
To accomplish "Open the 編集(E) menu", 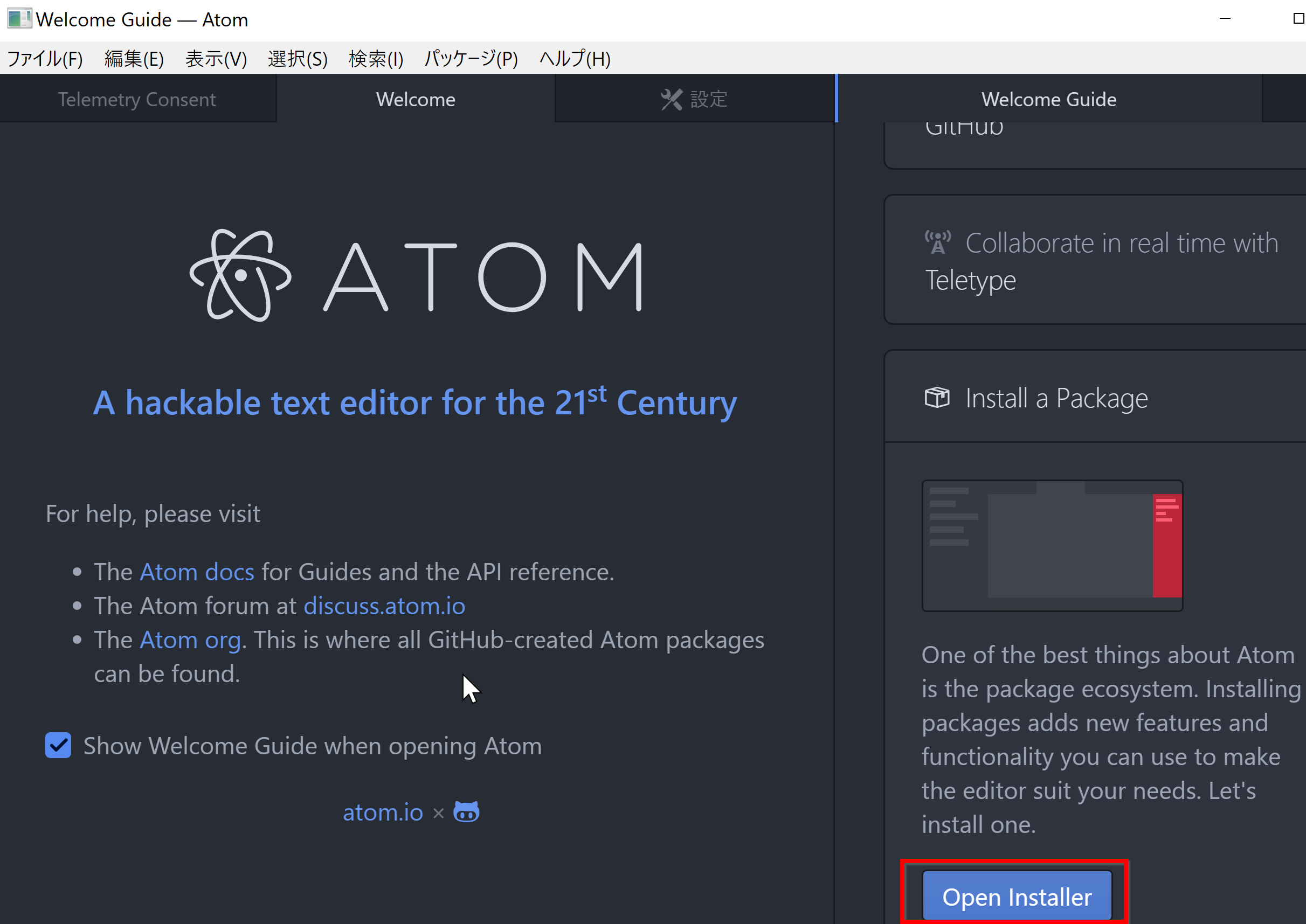I will 134,58.
